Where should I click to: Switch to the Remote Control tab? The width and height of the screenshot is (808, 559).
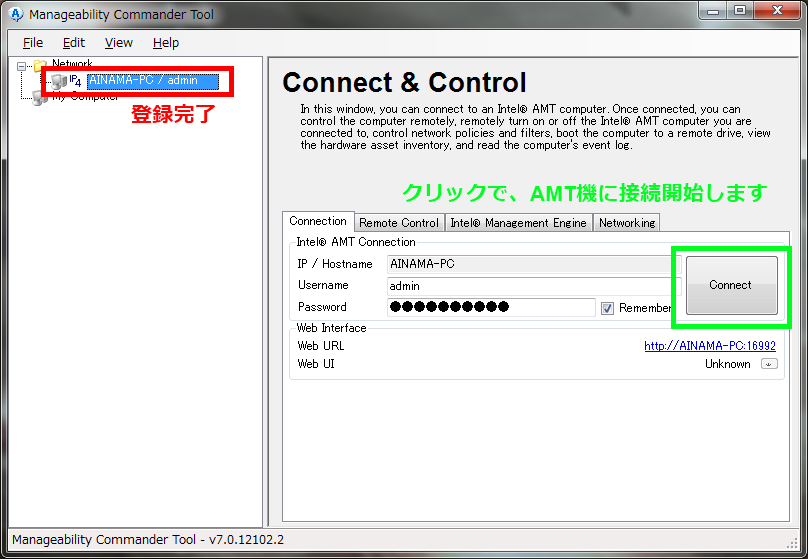coord(399,223)
